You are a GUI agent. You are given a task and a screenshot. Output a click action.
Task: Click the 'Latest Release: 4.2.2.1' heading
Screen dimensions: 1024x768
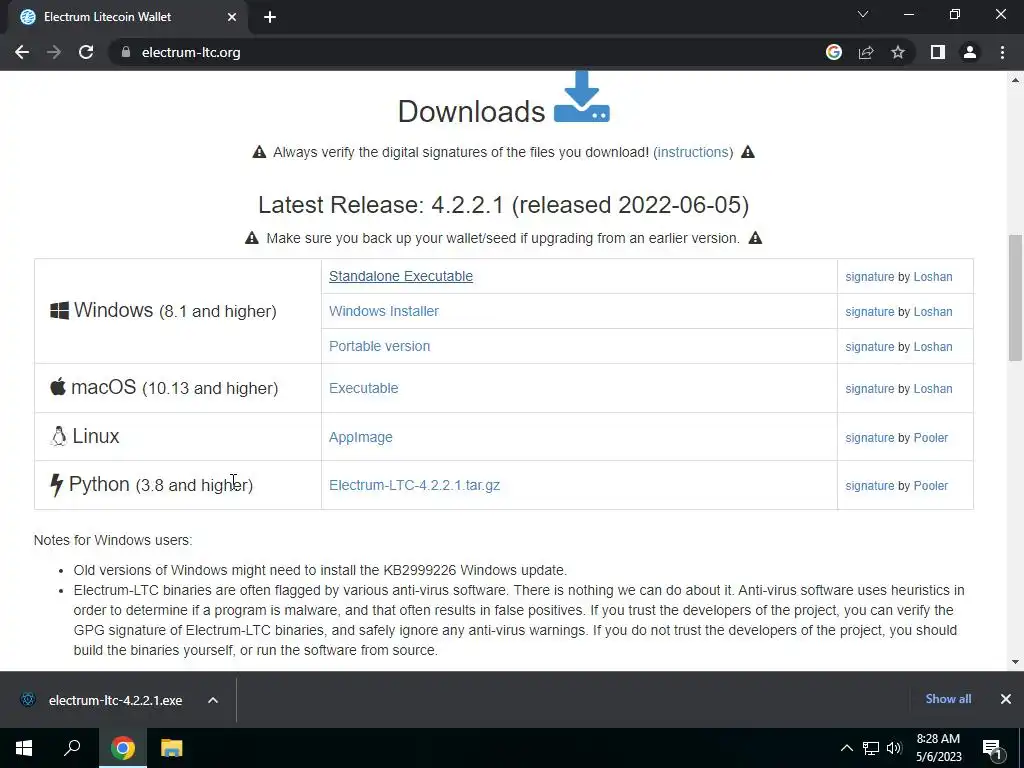coord(503,204)
